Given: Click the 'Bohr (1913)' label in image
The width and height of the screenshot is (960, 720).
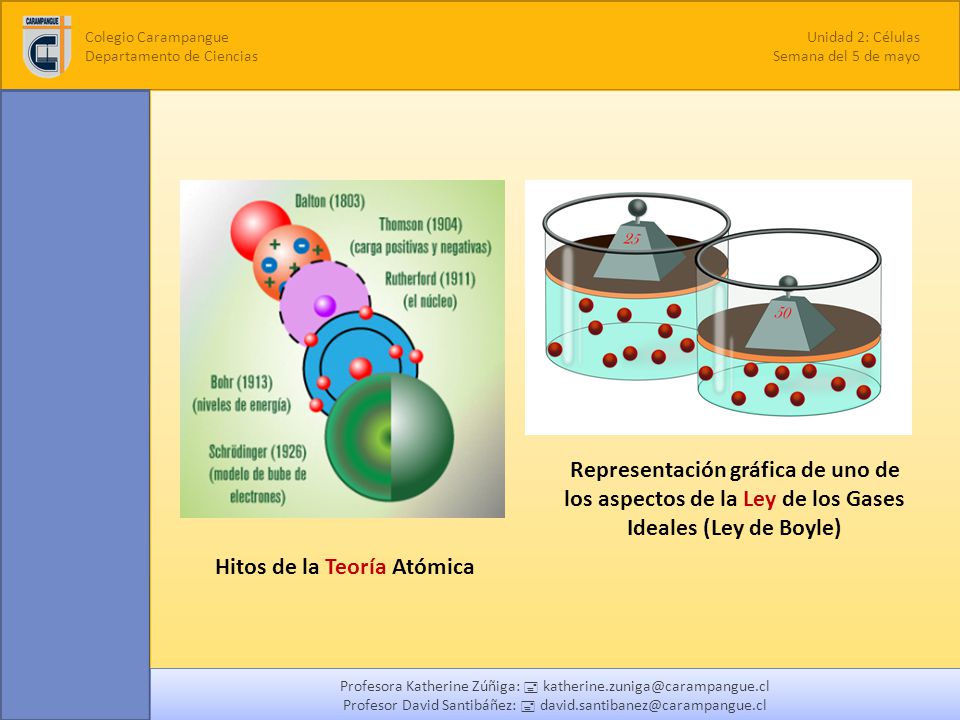Looking at the screenshot, I should coord(241,382).
